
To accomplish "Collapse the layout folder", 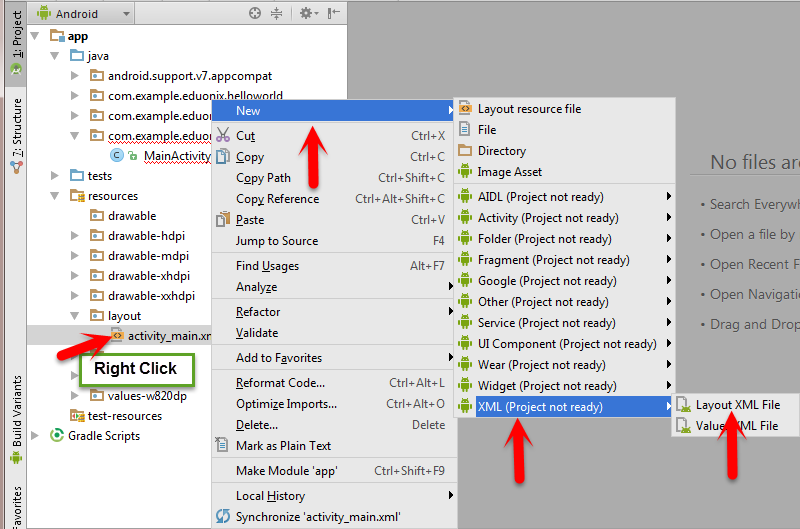I will pyautogui.click(x=75, y=316).
